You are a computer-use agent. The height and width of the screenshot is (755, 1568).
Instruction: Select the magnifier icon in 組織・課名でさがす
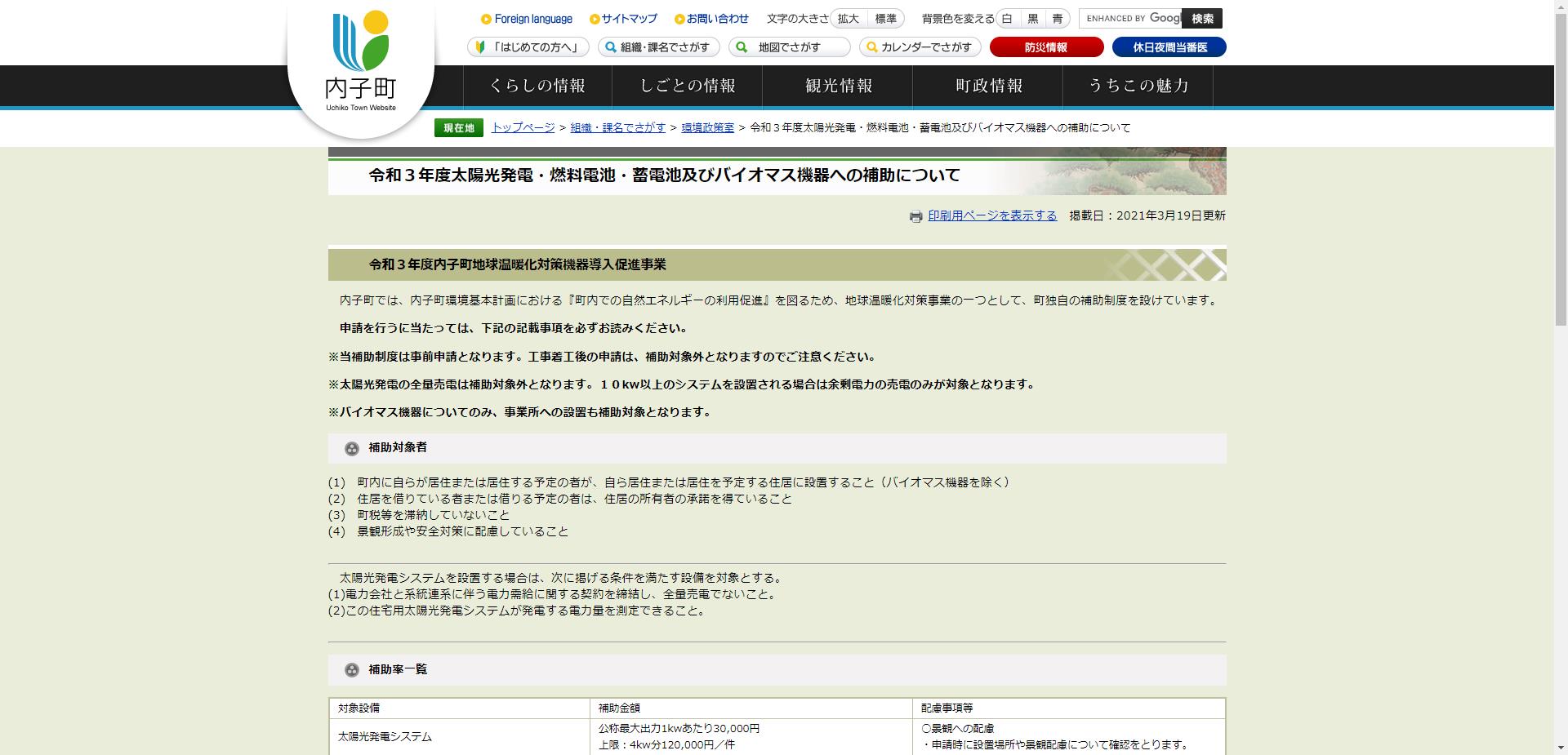point(609,47)
